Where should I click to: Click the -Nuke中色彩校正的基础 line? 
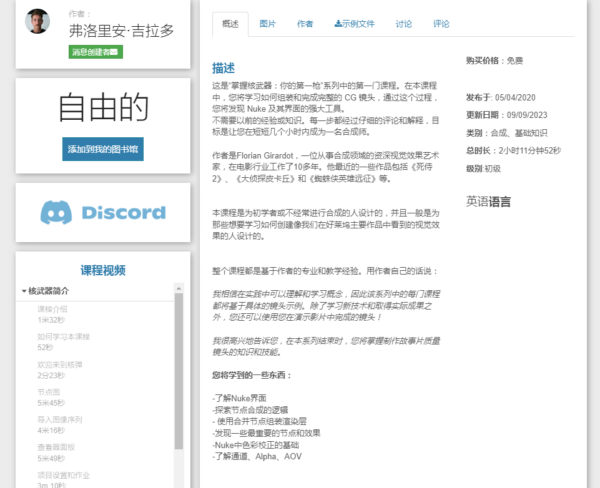[x=256, y=445]
